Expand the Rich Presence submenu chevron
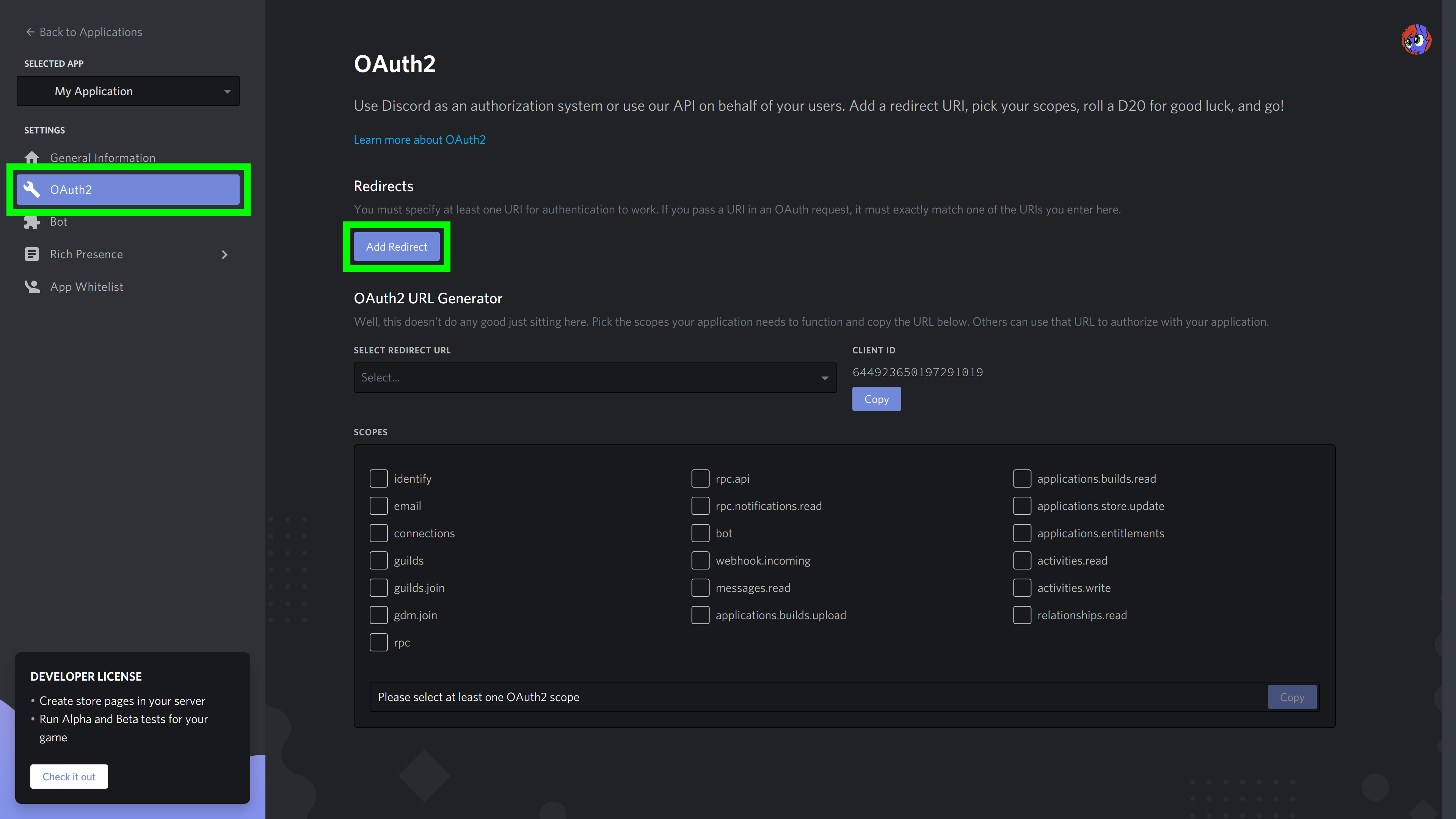Screen dimensions: 1456x819 224,254
